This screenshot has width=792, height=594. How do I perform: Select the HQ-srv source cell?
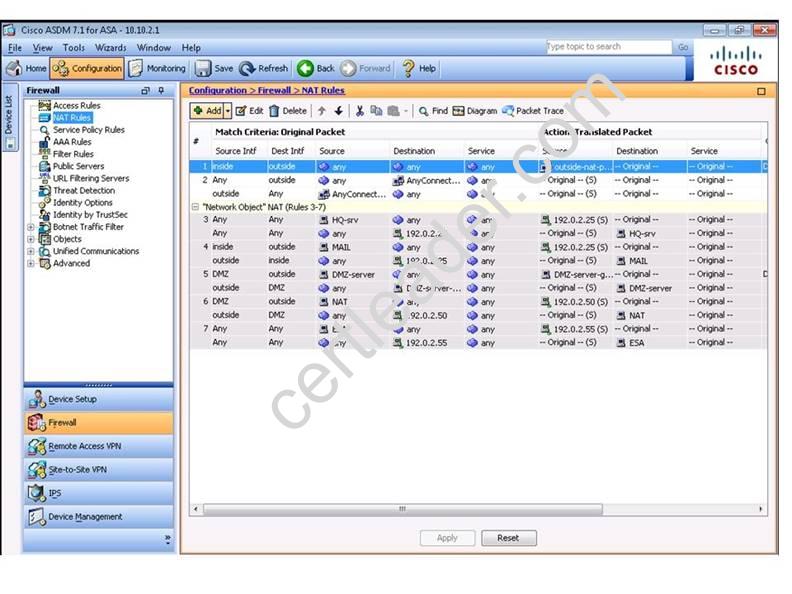(x=353, y=220)
